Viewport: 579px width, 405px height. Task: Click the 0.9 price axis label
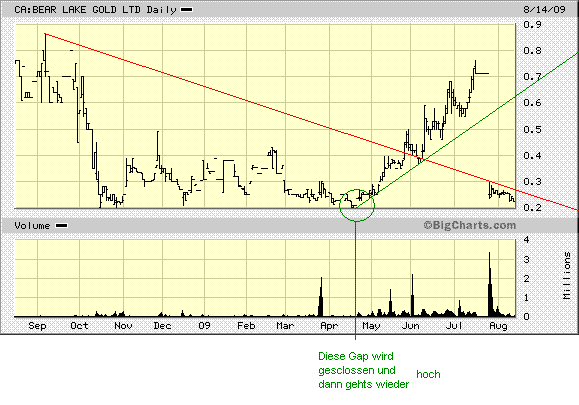532,25
